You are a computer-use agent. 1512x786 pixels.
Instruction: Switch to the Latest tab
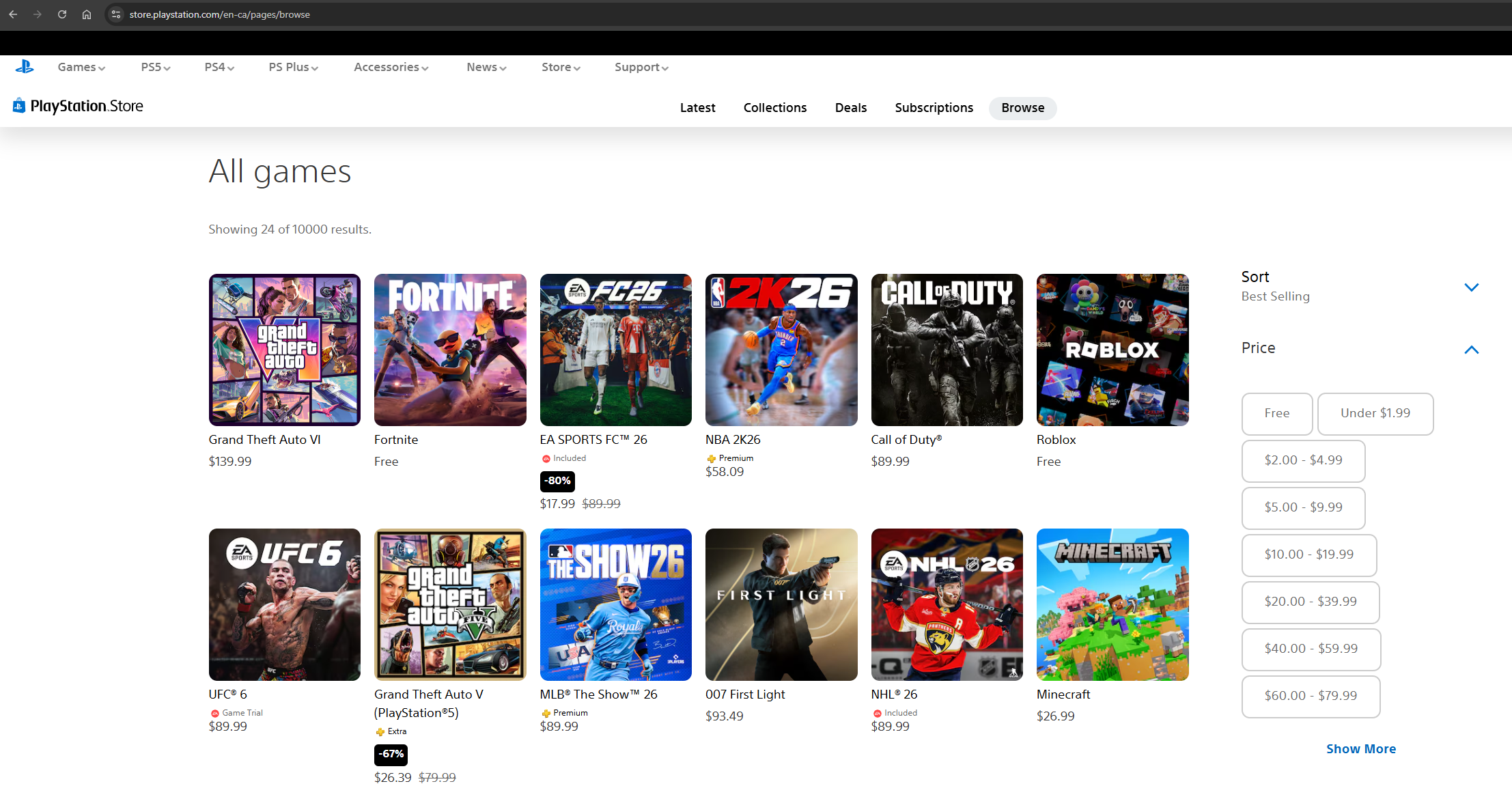[698, 108]
